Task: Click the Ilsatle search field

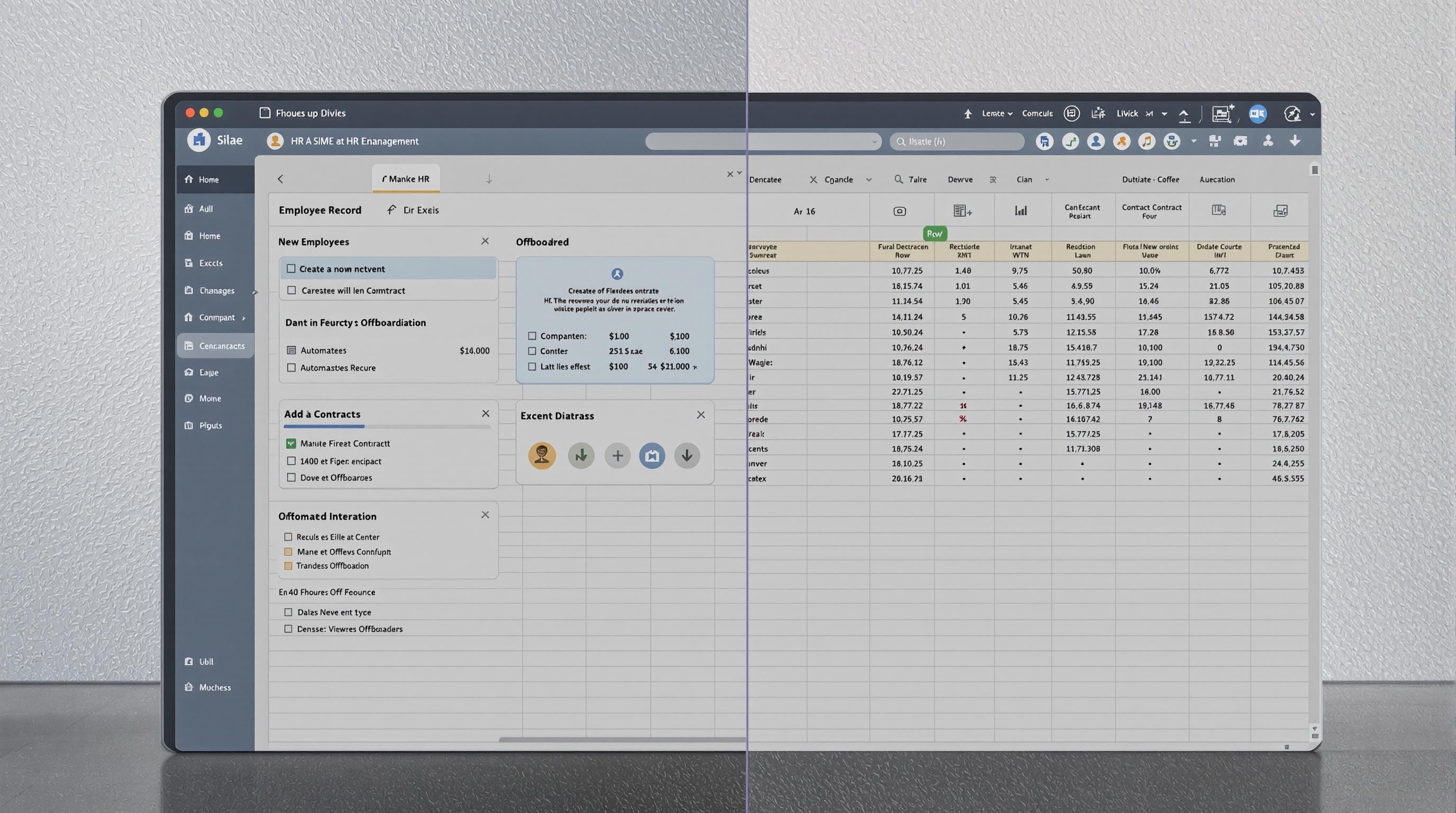Action: pyautogui.click(x=957, y=141)
